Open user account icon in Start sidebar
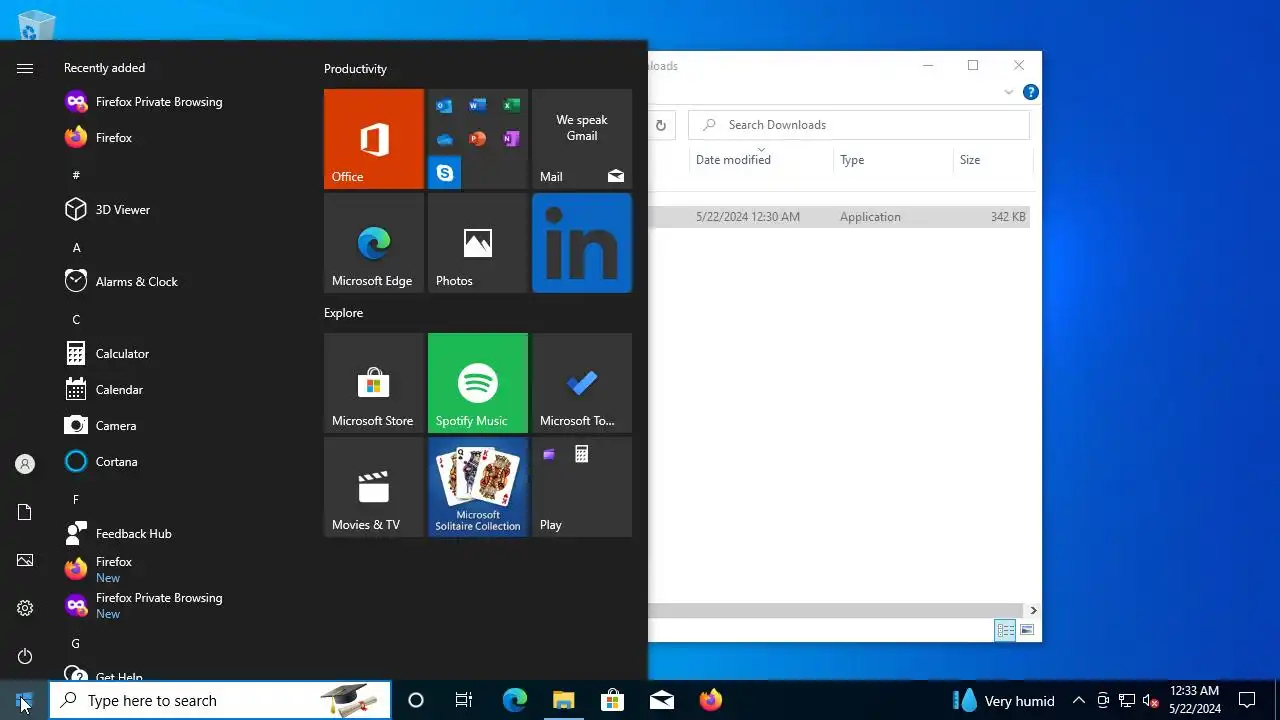 [25, 464]
